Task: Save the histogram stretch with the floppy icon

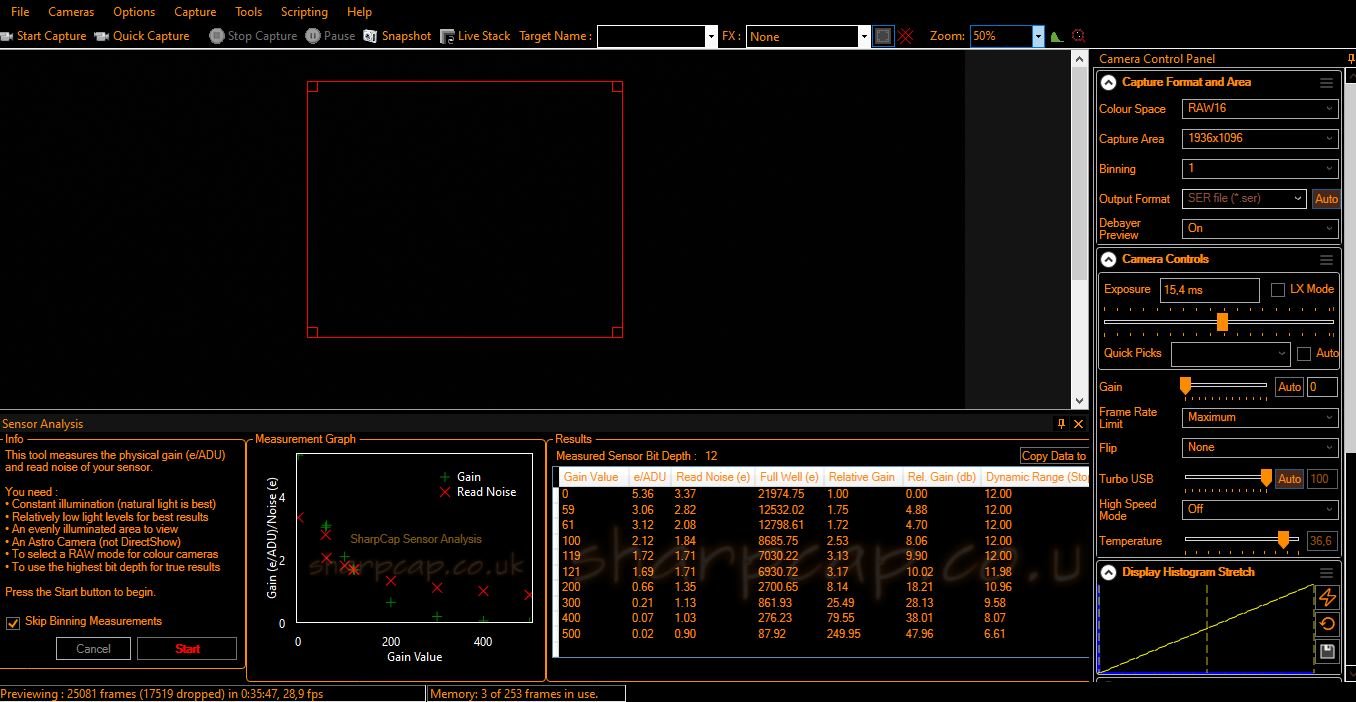Action: tap(1327, 652)
